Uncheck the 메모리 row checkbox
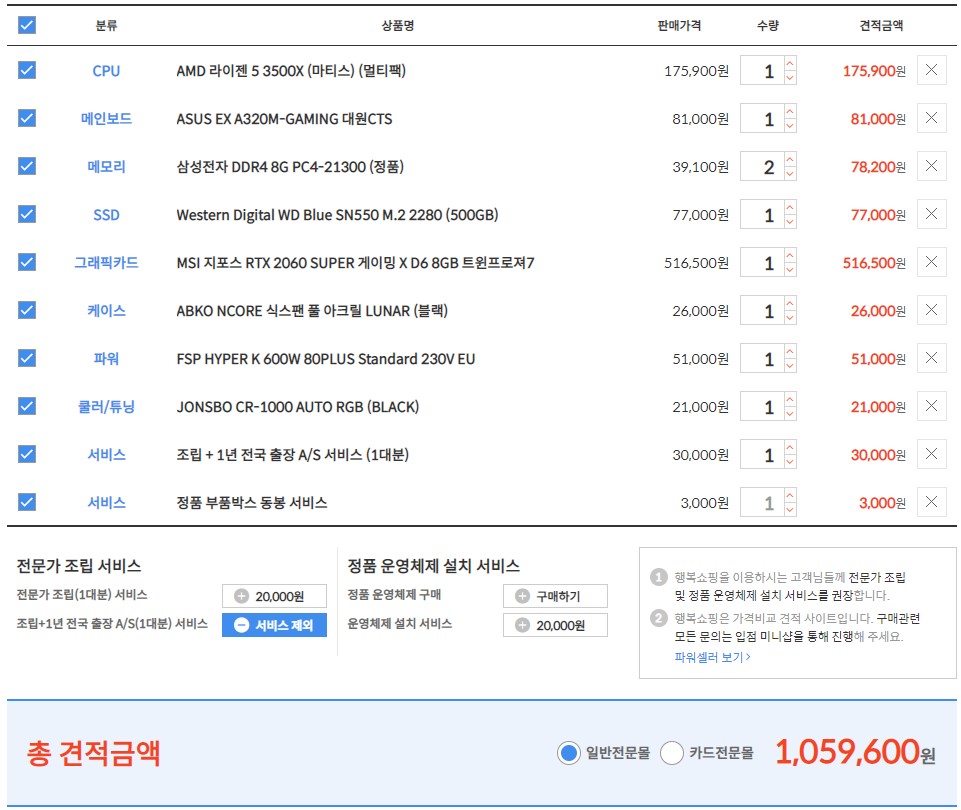Image resolution: width=961 pixels, height=810 pixels. click(x=27, y=166)
